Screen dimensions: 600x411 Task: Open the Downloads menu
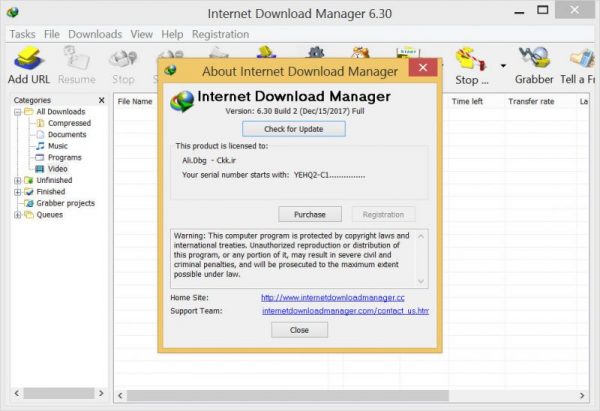(95, 34)
